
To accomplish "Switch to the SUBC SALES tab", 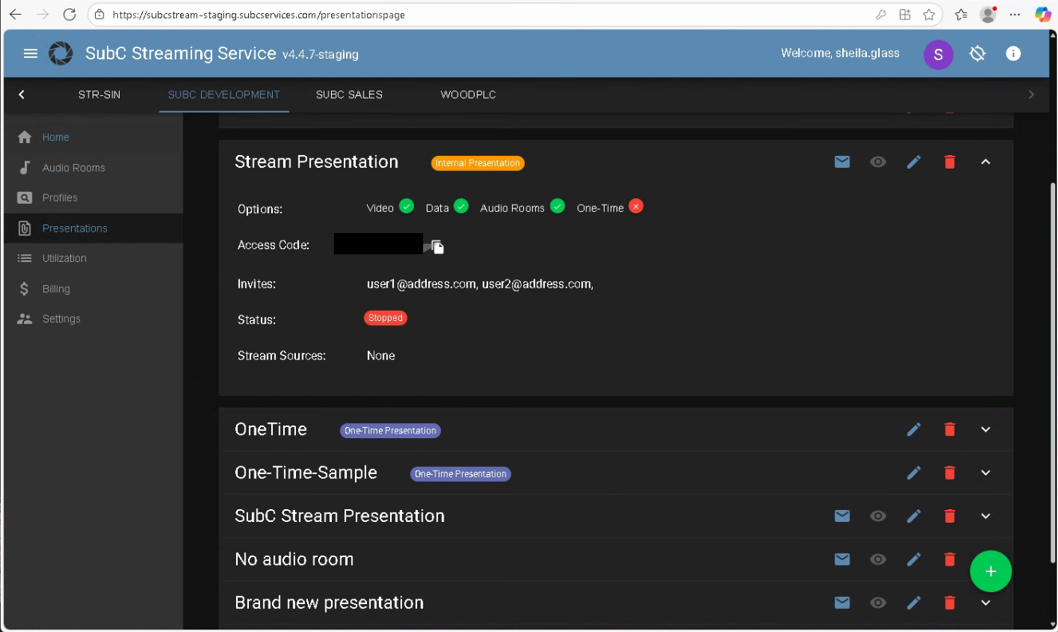I will coord(349,95).
